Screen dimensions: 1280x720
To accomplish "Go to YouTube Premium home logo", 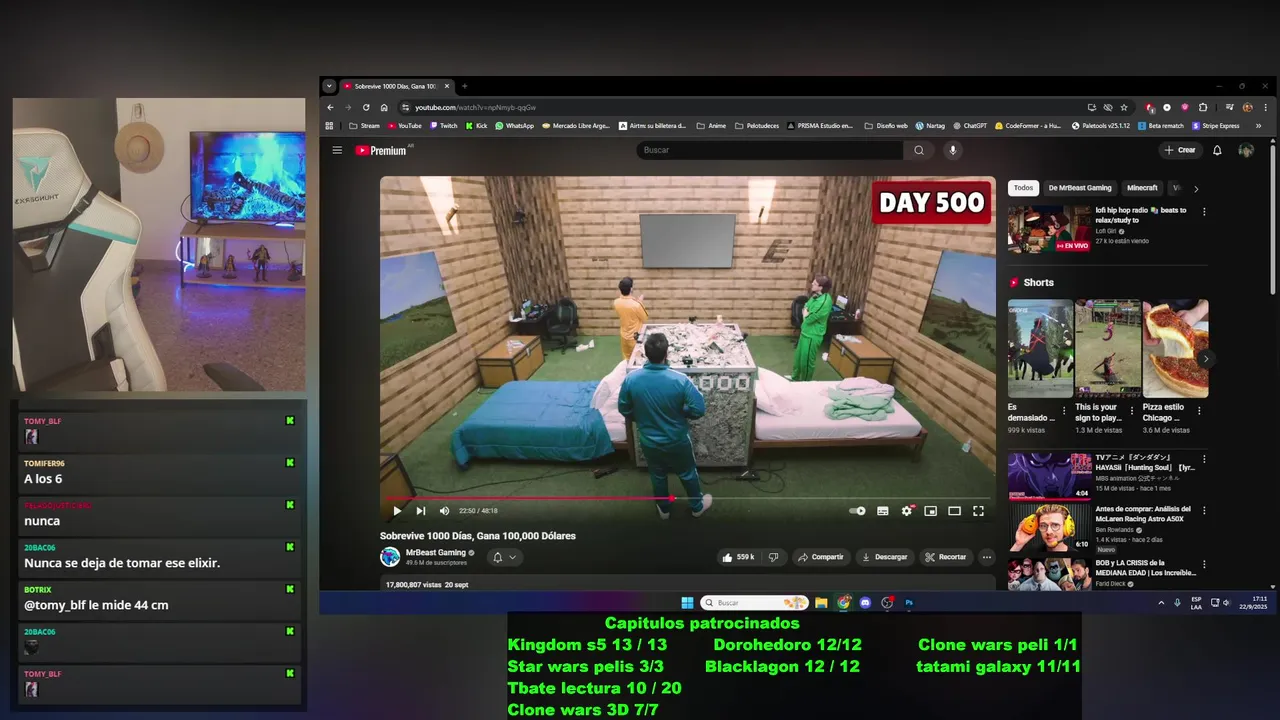I will coord(380,150).
